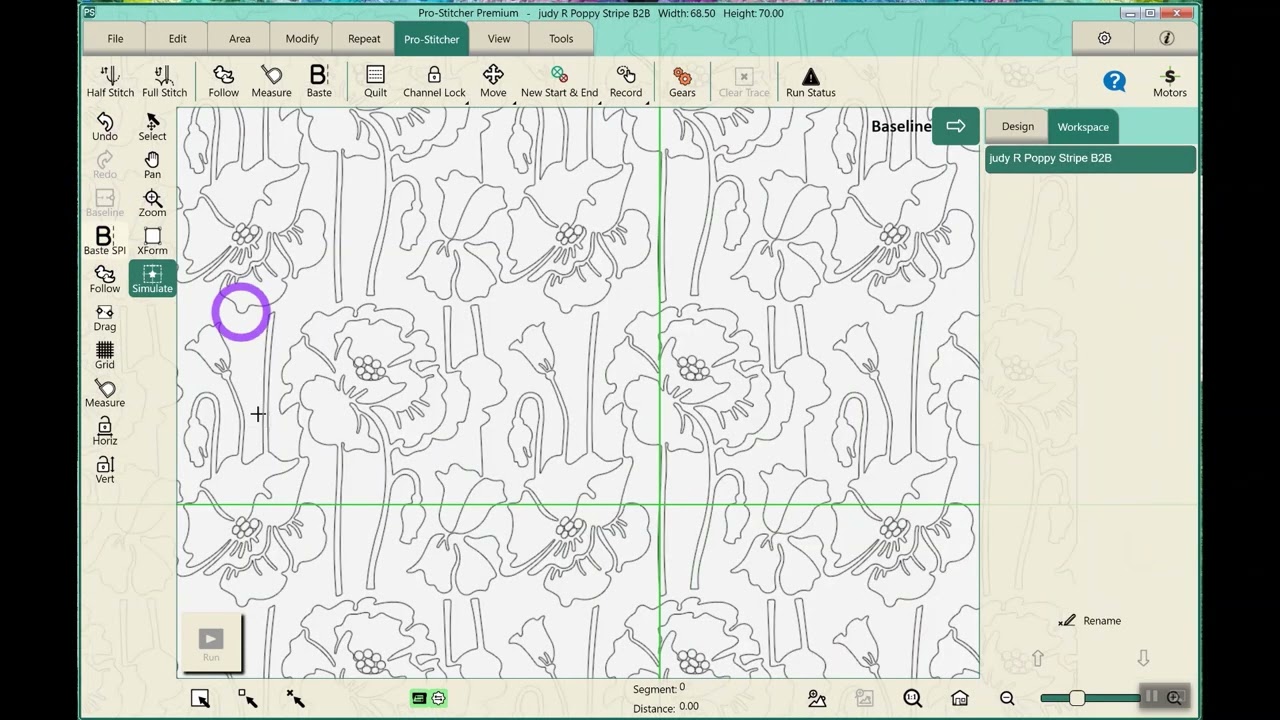This screenshot has width=1280, height=720.
Task: Click Undo in left sidebar
Action: pyautogui.click(x=105, y=127)
